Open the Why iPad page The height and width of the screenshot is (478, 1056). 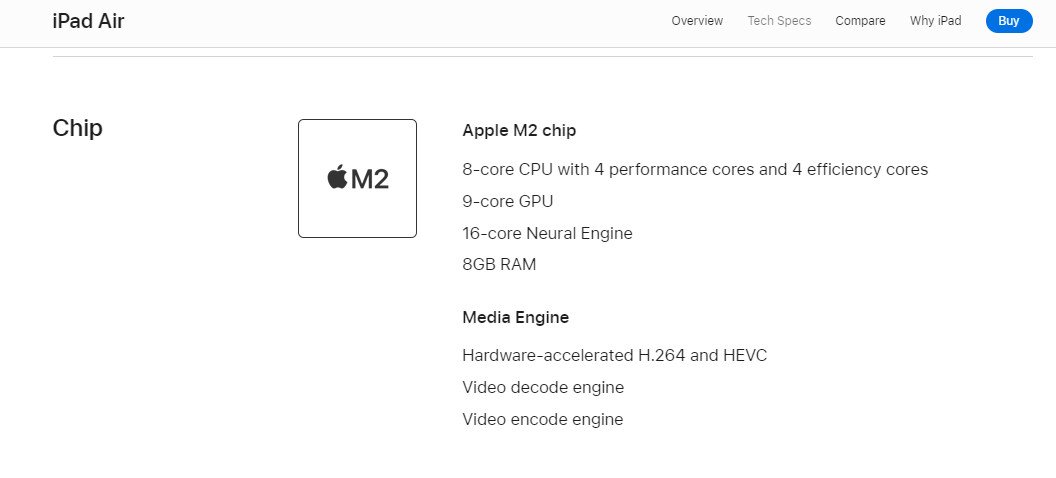point(935,21)
